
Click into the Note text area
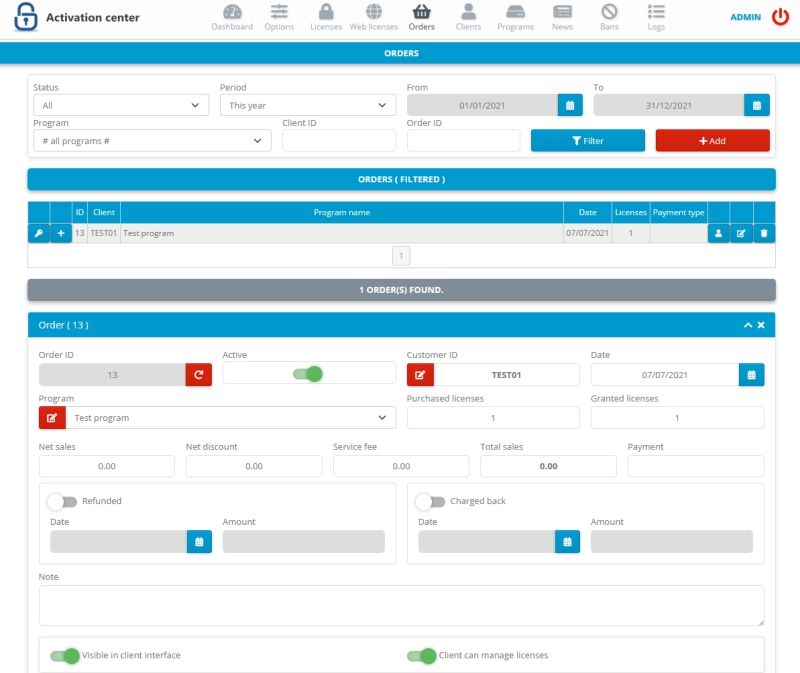tap(402, 605)
